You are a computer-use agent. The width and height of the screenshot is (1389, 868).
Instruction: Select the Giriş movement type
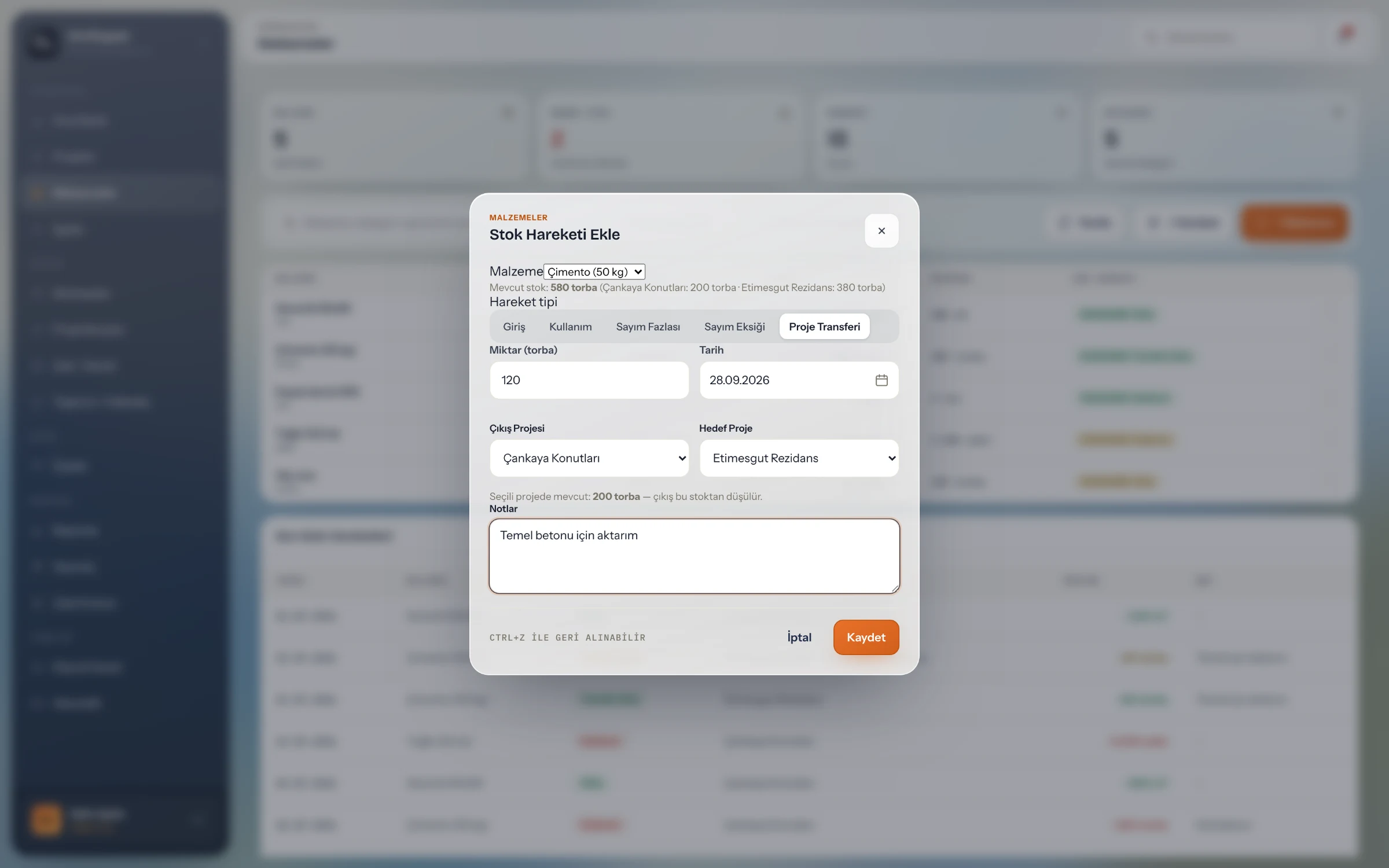(x=514, y=326)
